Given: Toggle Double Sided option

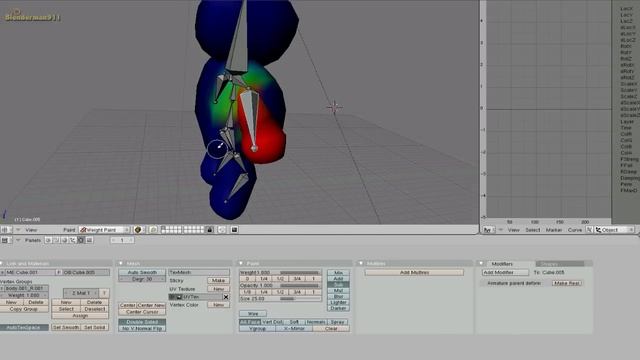Looking at the screenshot, I should click(x=142, y=322).
